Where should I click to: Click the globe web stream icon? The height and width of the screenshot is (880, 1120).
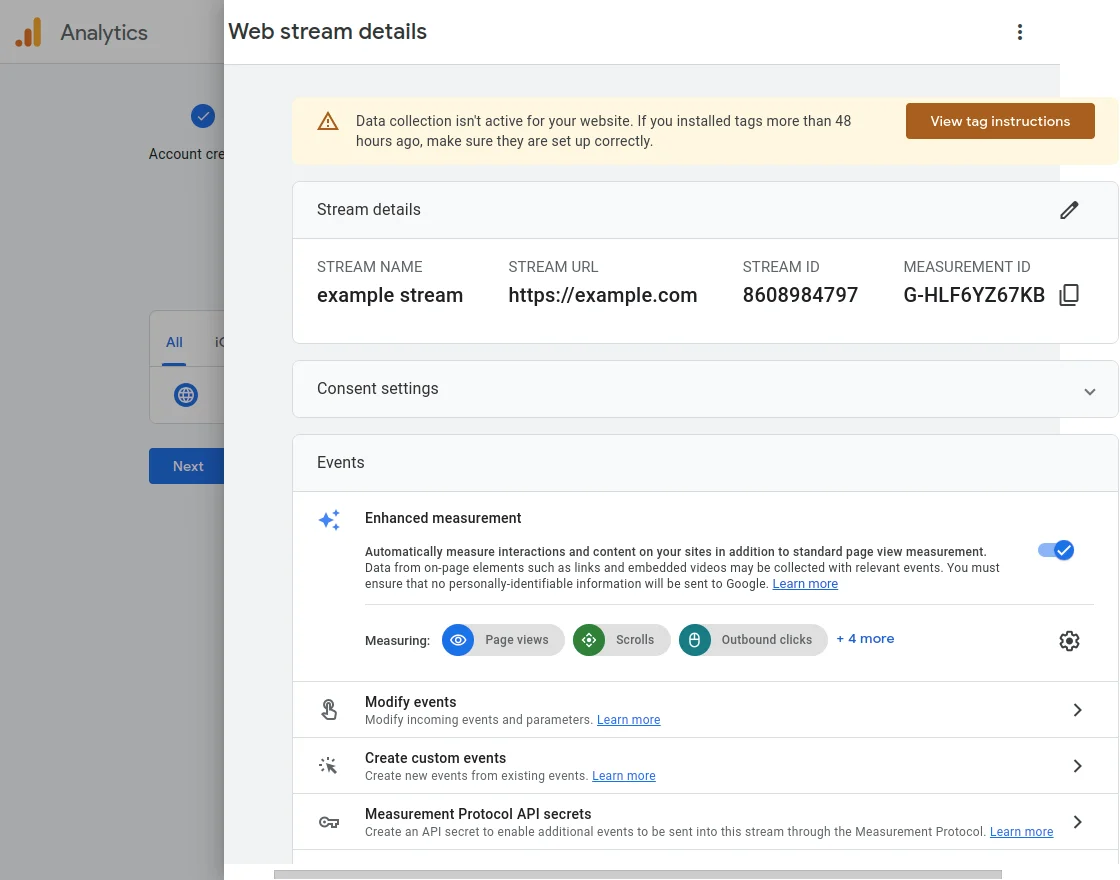pyautogui.click(x=186, y=395)
